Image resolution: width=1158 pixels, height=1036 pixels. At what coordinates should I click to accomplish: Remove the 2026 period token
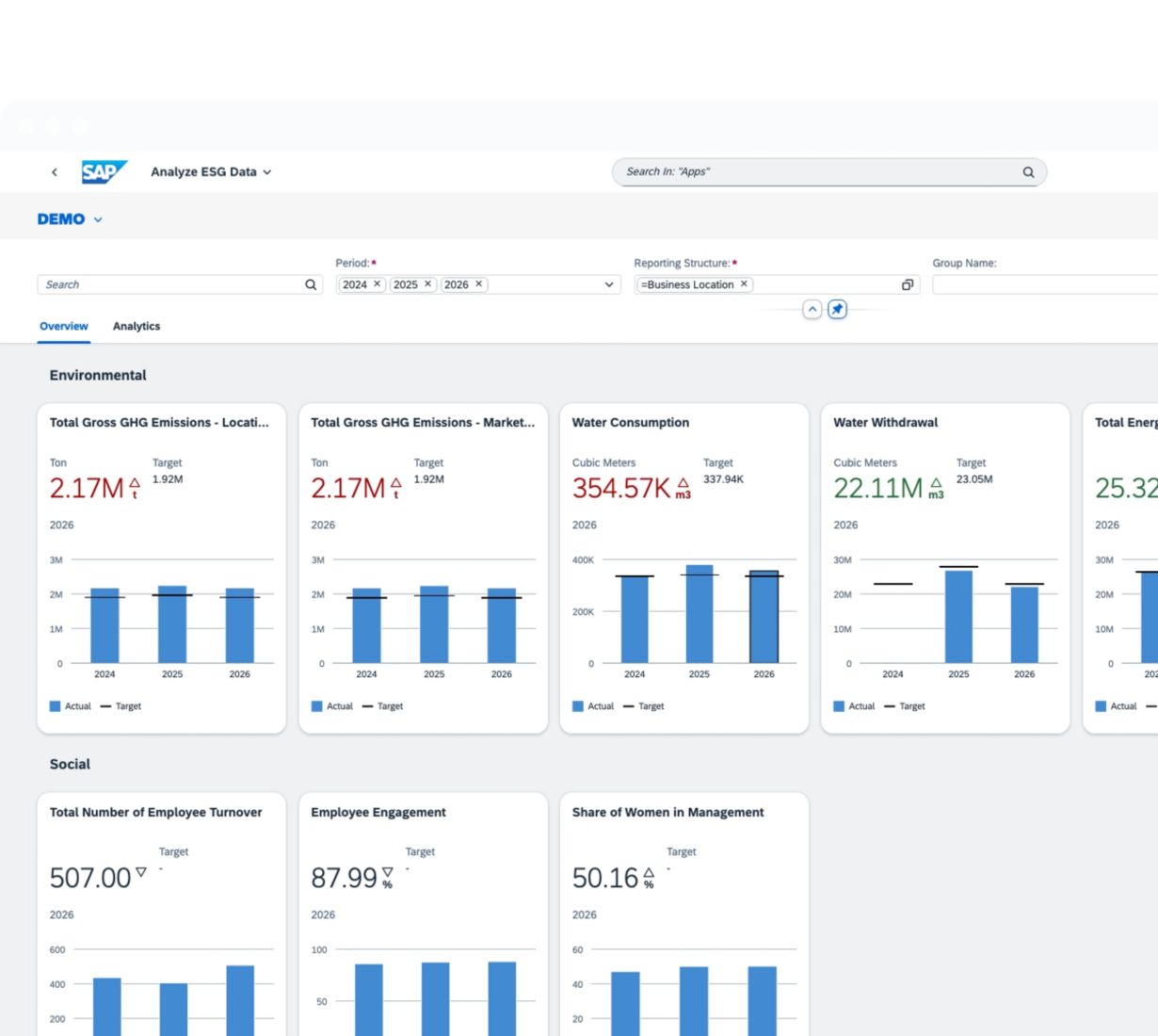point(478,284)
